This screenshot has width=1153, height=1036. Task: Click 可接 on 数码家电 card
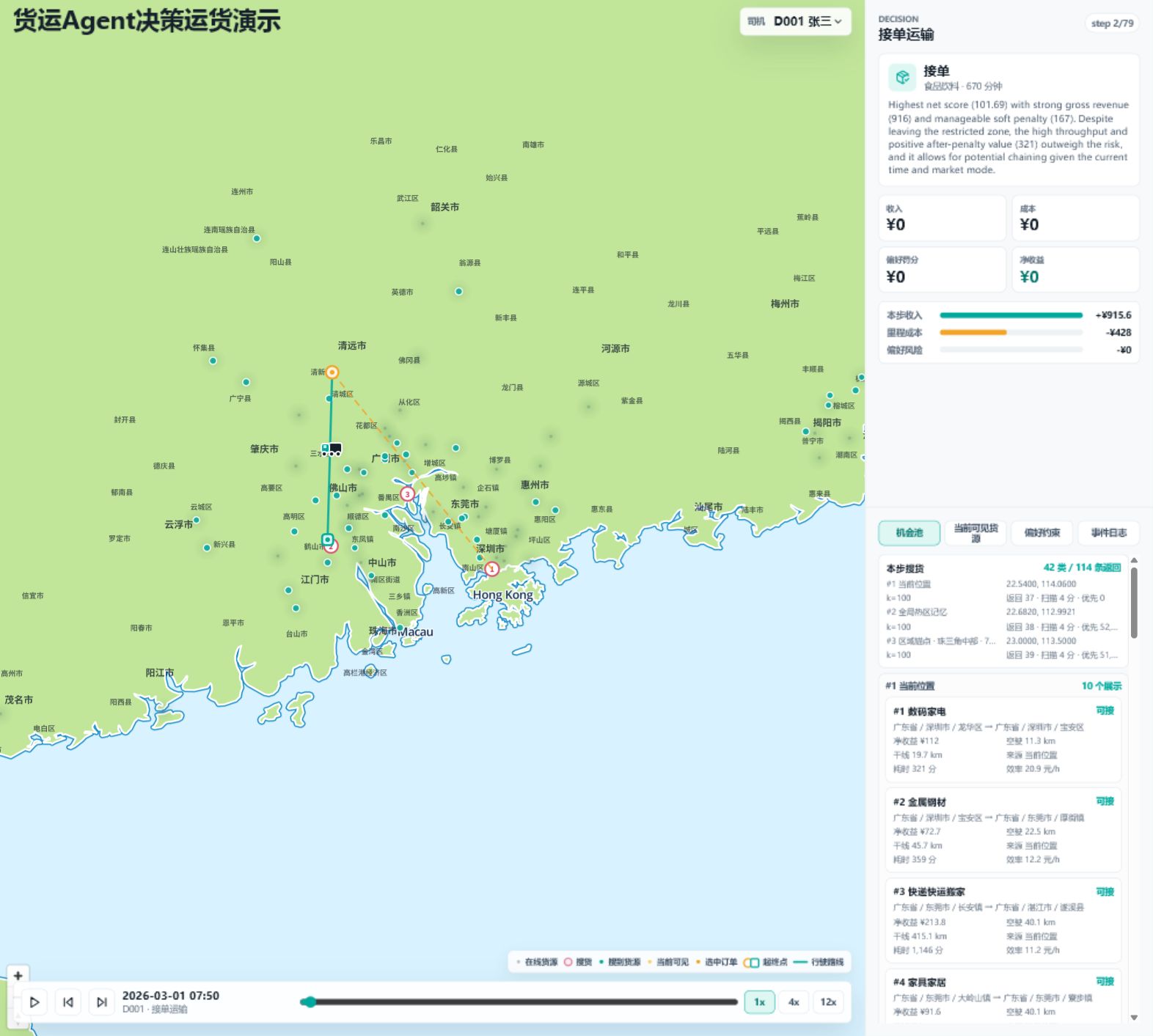[x=1105, y=710]
